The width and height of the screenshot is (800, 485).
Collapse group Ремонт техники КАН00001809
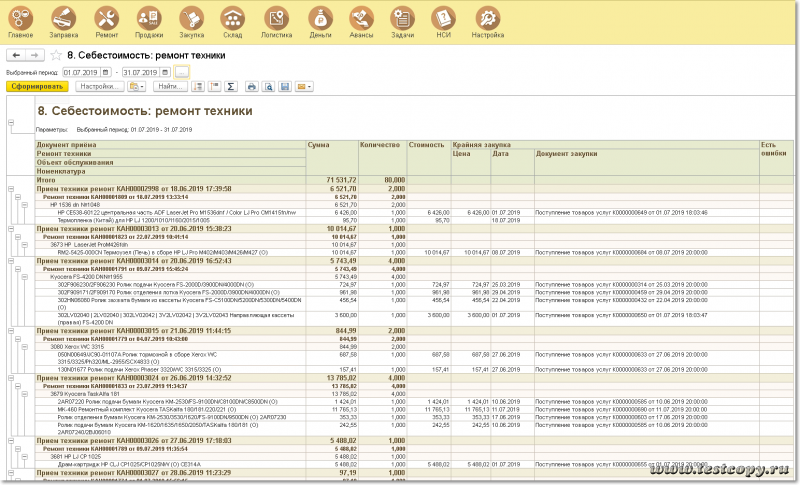coord(18,197)
